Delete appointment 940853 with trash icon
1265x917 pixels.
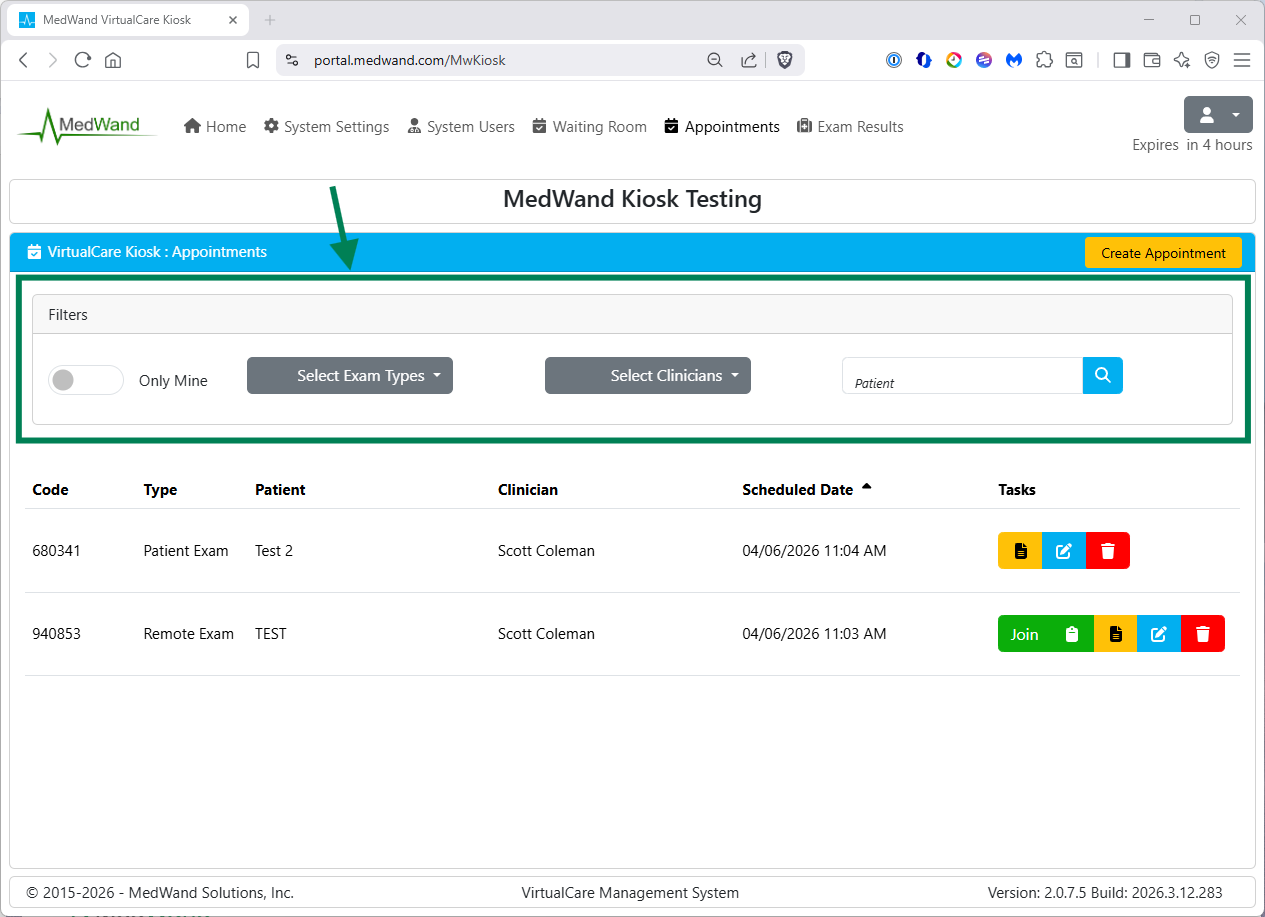1203,634
